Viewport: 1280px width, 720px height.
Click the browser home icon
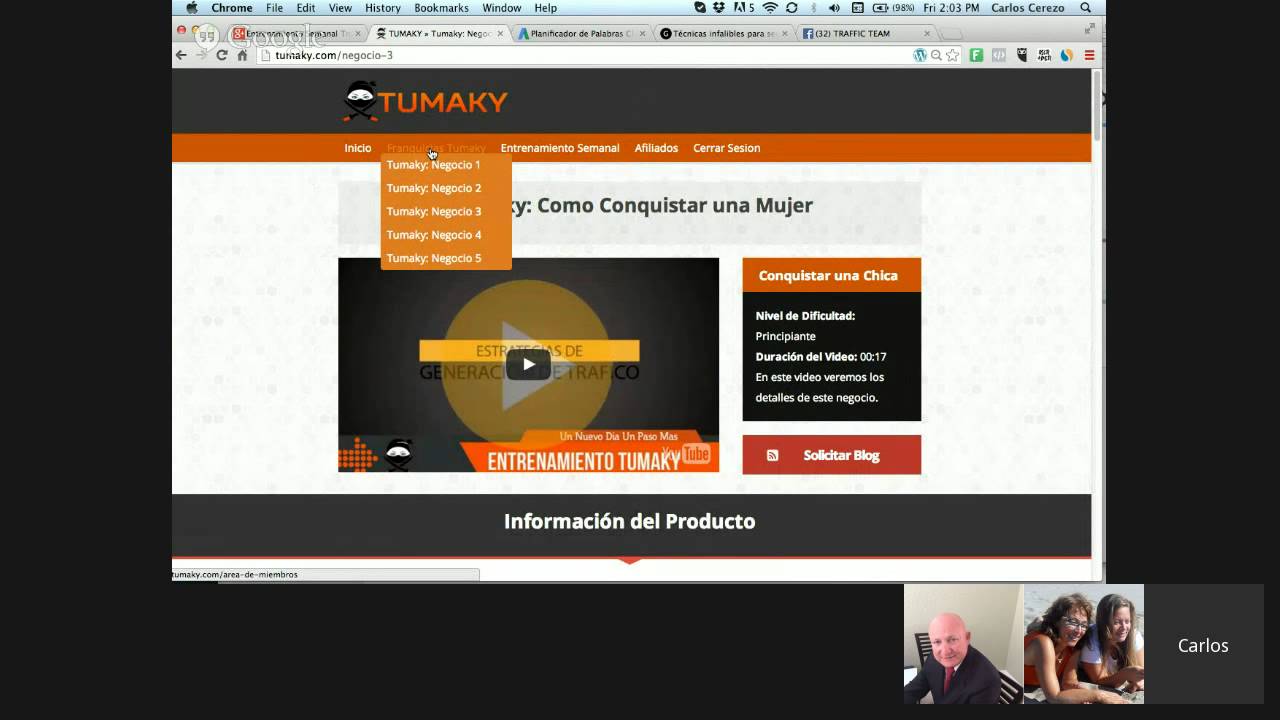242,55
